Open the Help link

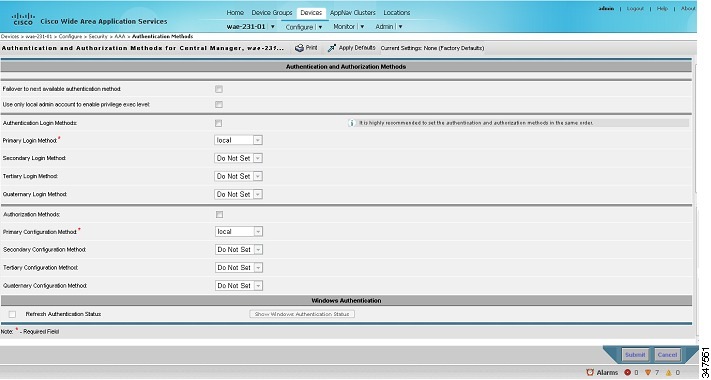[x=662, y=9]
